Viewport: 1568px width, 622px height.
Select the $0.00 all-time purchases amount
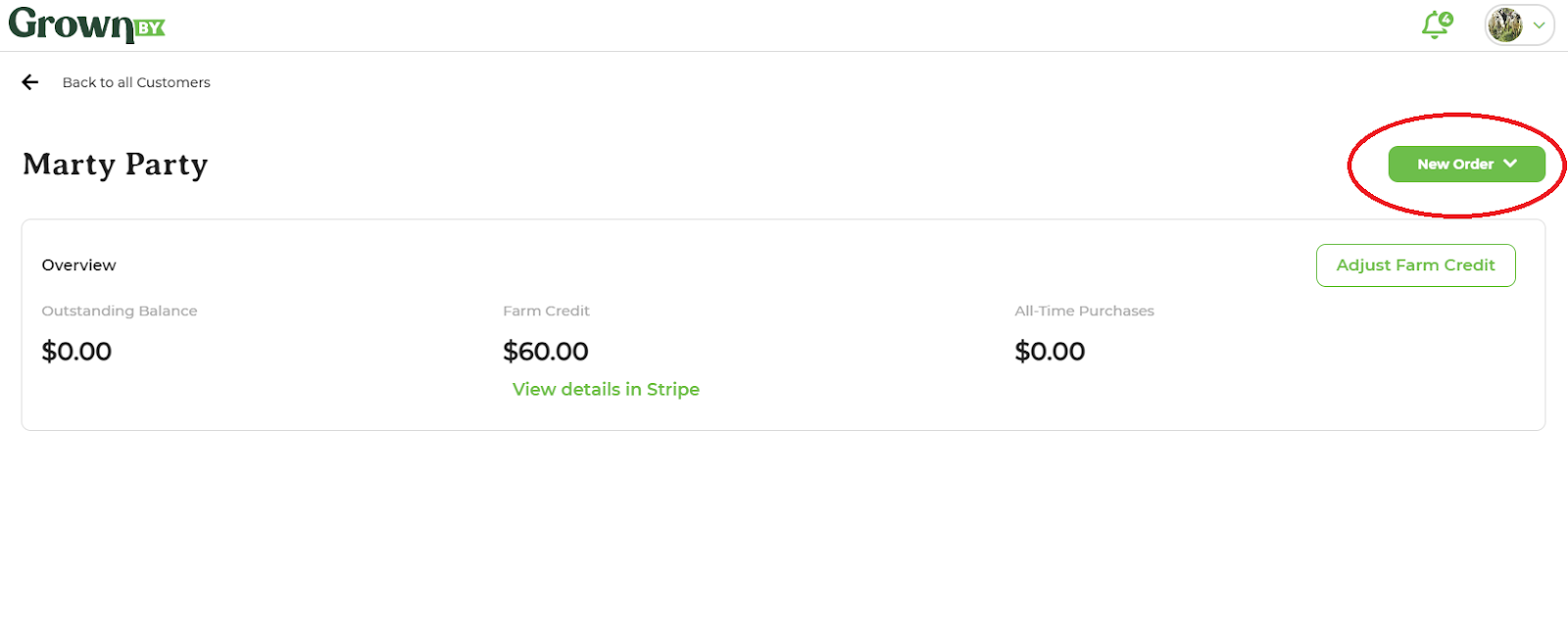click(1050, 352)
